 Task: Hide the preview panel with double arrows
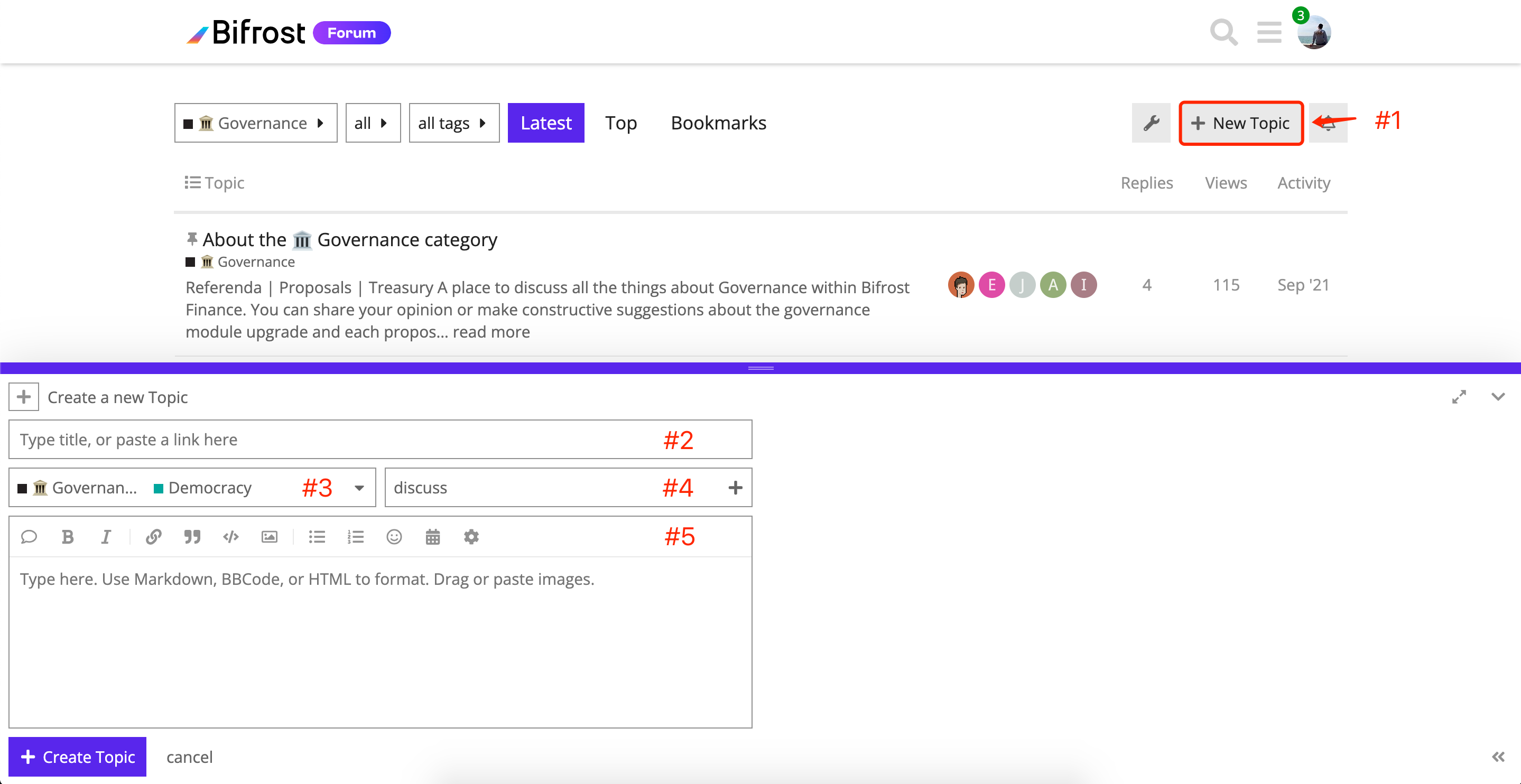[1498, 757]
